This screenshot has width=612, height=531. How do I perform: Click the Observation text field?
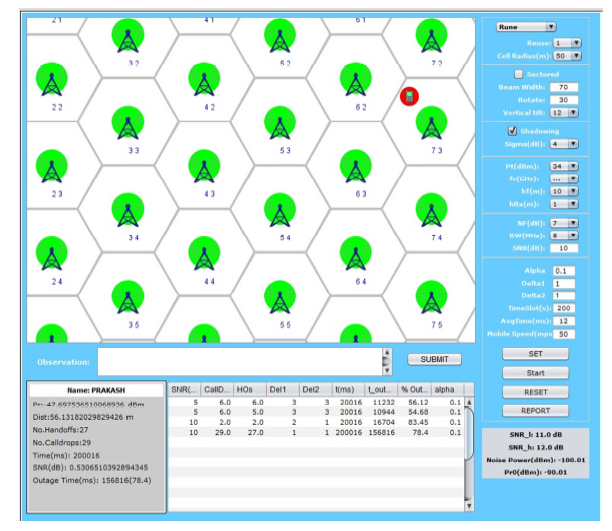point(238,361)
